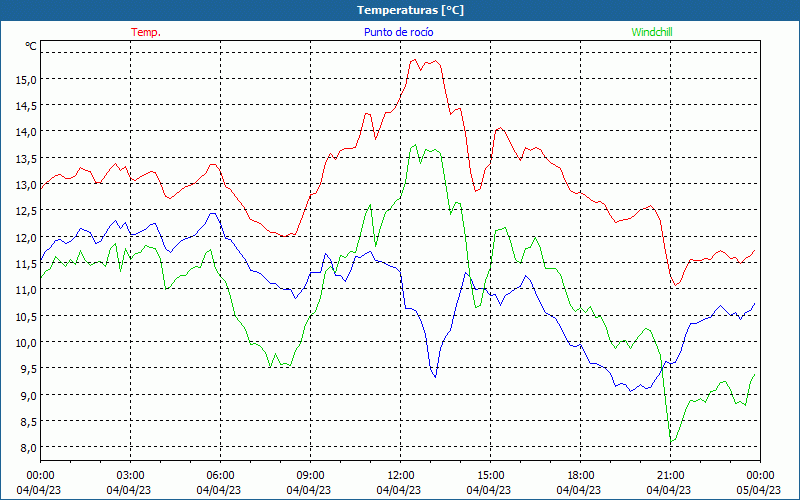Click the blue dew point dip near 13:00
800x500 pixels.
pyautogui.click(x=435, y=377)
